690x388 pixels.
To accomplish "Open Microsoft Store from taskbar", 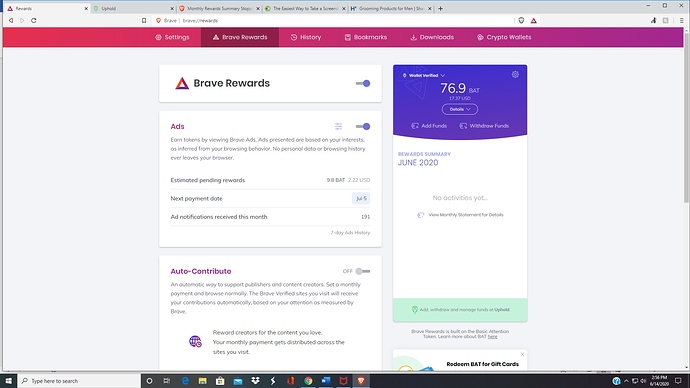I will [220, 381].
